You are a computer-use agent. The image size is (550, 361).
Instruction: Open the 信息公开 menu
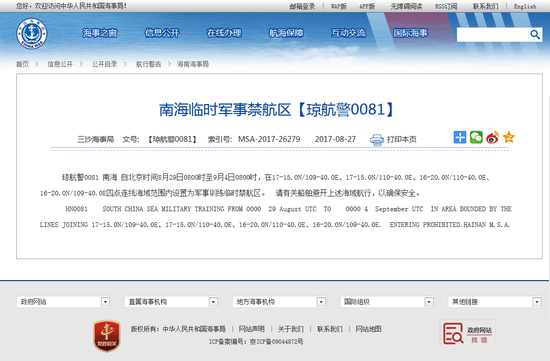click(x=162, y=33)
